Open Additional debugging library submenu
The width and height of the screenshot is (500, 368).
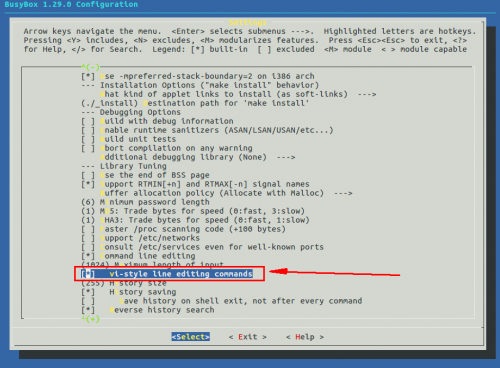click(198, 157)
